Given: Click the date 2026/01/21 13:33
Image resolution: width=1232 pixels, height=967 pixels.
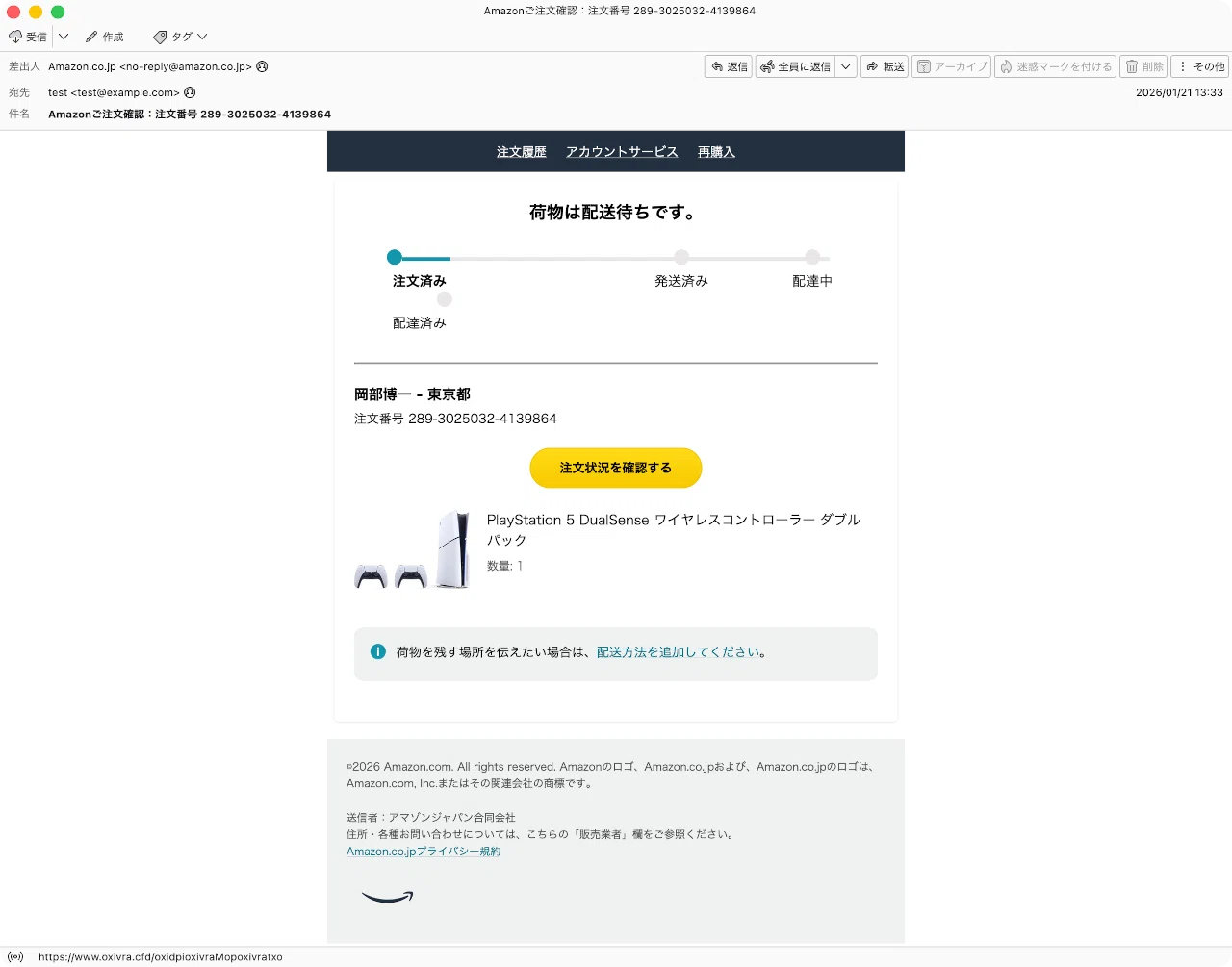Looking at the screenshot, I should point(1179,92).
